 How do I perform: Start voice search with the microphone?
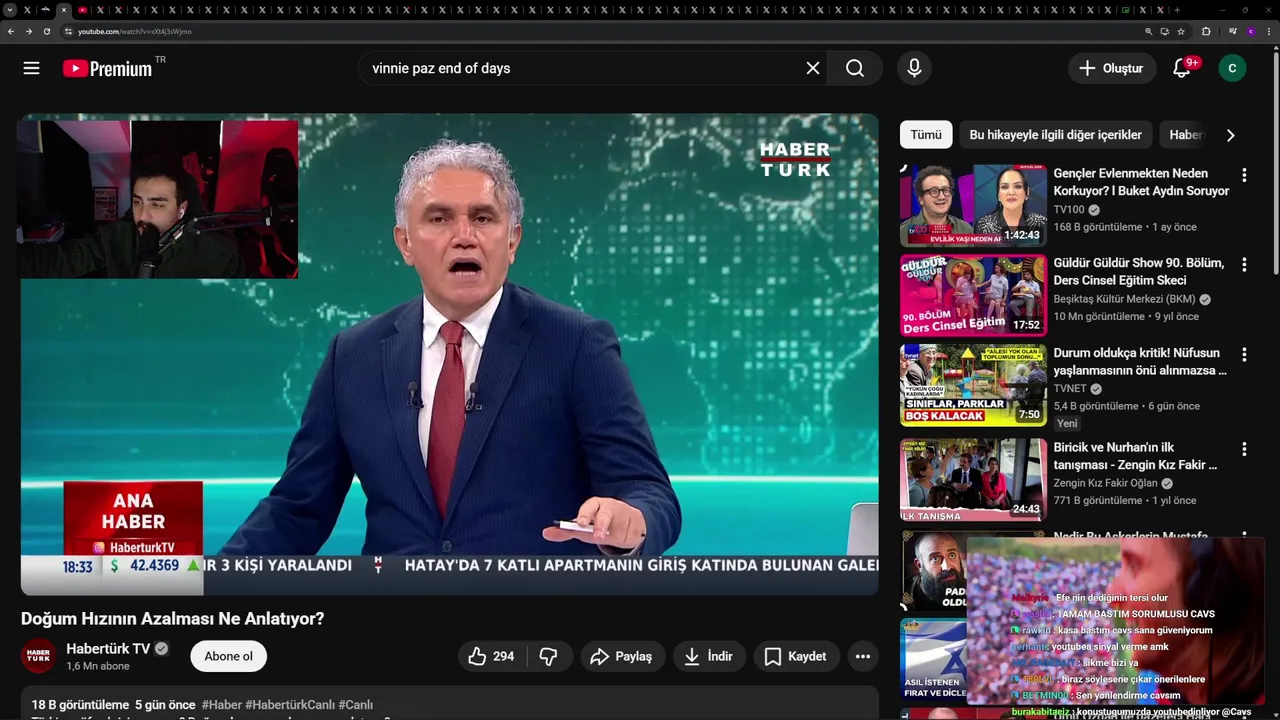click(x=914, y=68)
